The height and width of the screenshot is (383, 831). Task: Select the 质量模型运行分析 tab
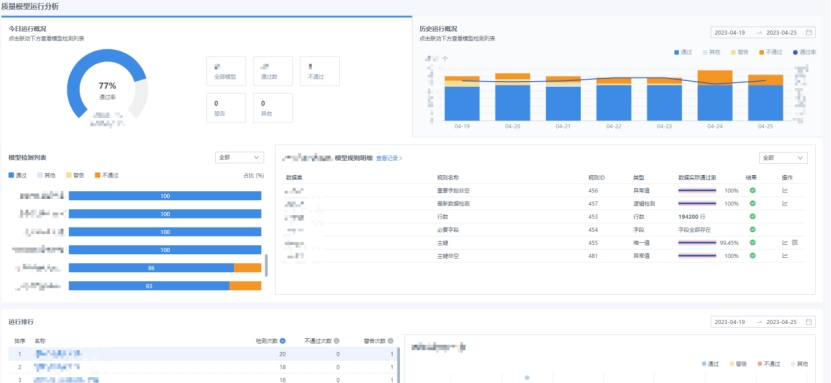click(30, 7)
